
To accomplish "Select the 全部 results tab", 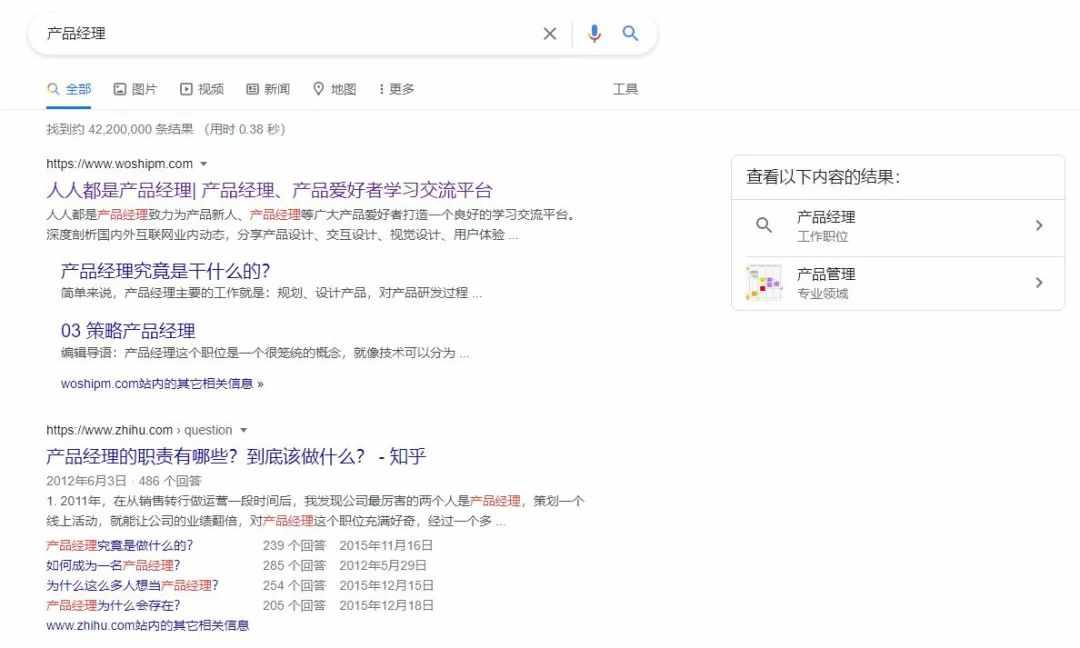I will click(69, 89).
